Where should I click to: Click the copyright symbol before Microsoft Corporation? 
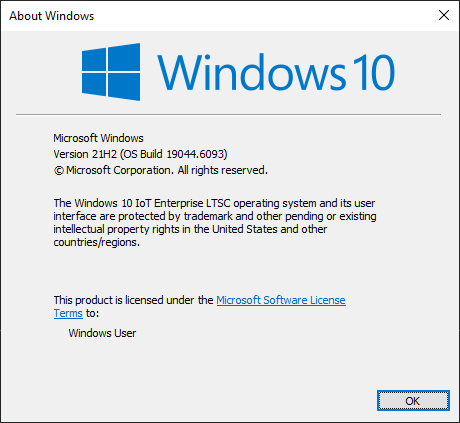pos(59,171)
